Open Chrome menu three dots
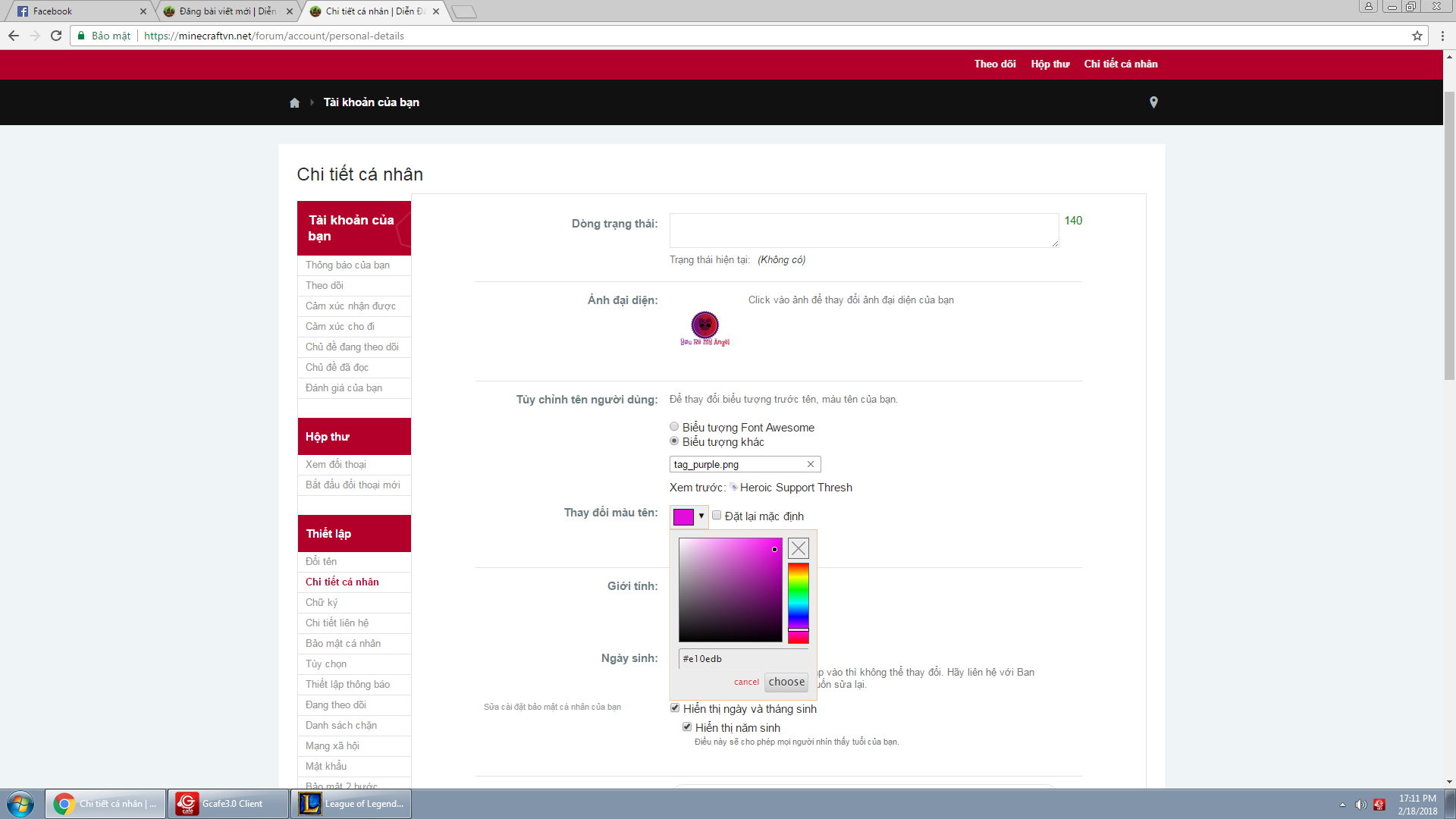The height and width of the screenshot is (819, 1456). (x=1442, y=36)
